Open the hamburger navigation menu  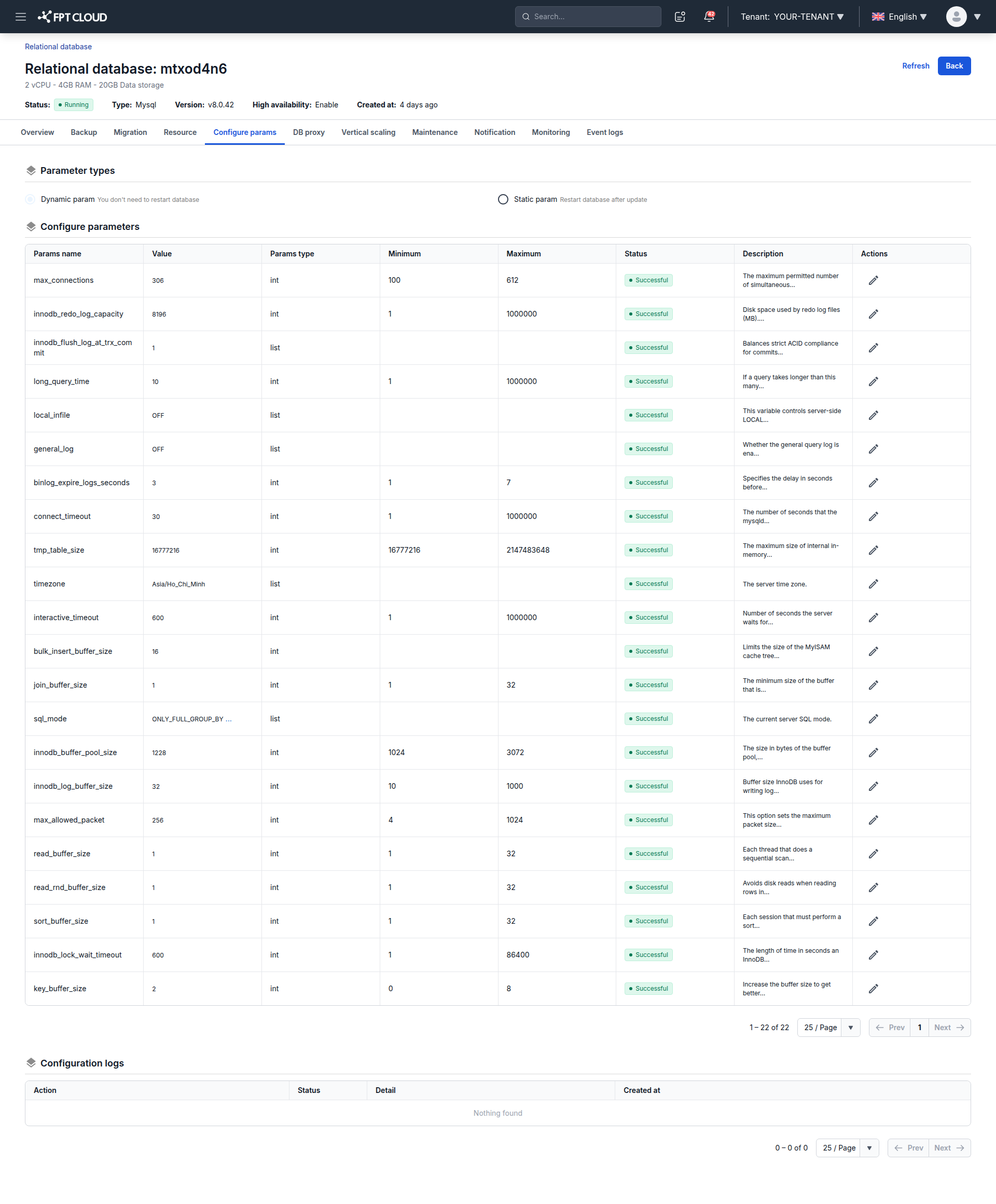click(x=21, y=17)
